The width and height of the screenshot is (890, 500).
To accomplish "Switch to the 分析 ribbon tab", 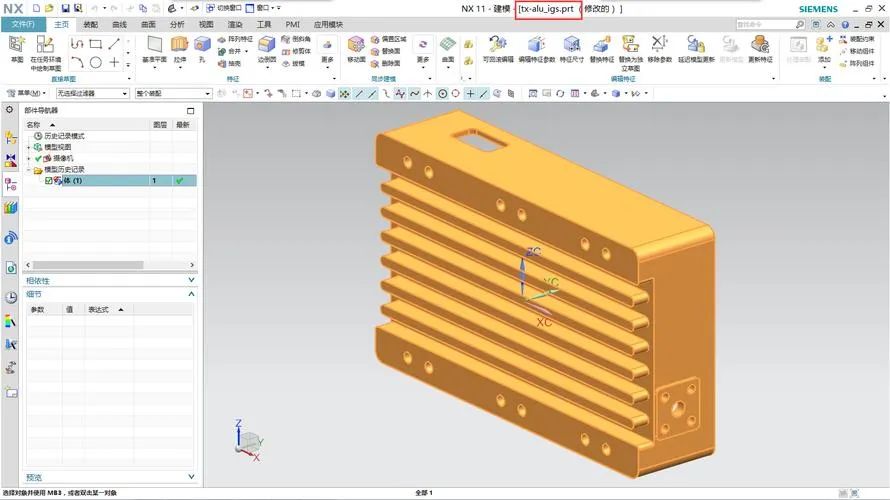I will (176, 24).
